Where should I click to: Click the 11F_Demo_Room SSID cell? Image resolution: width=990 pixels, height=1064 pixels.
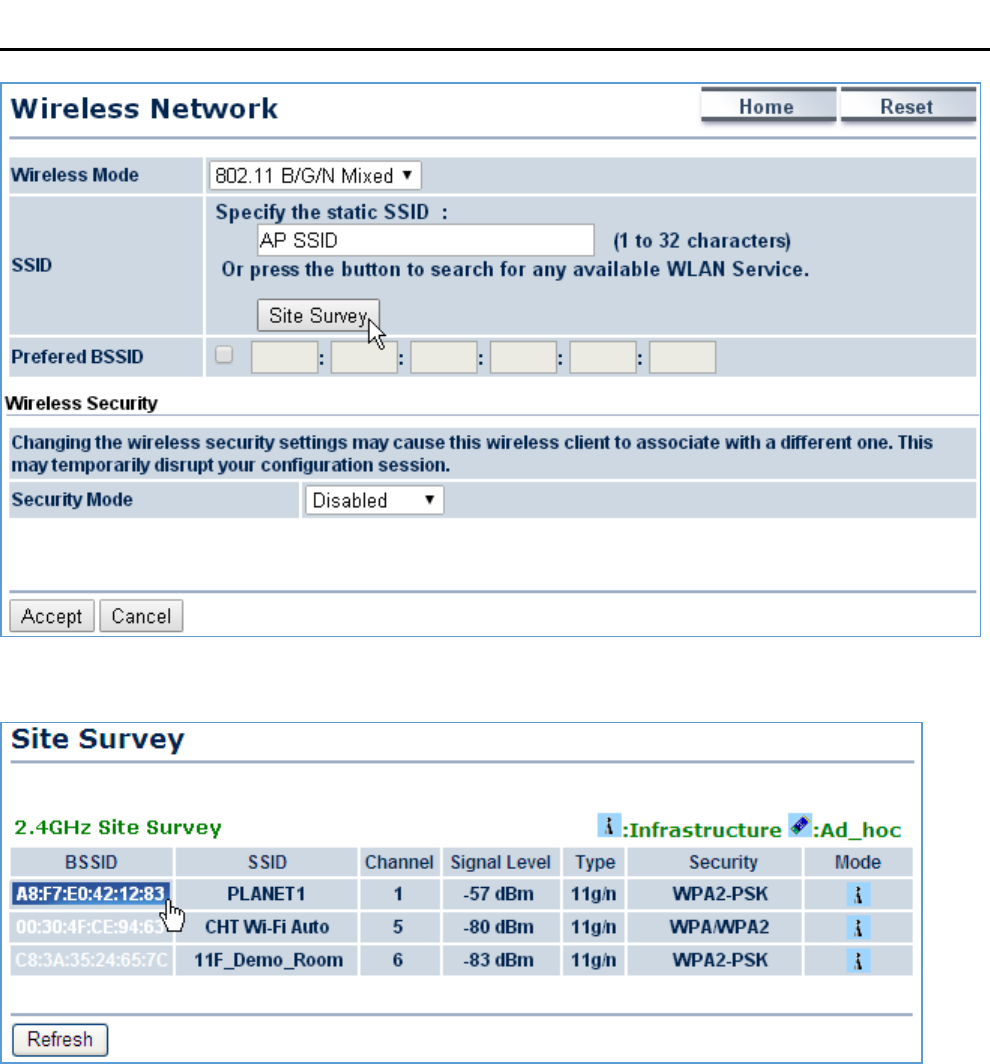coord(267,960)
